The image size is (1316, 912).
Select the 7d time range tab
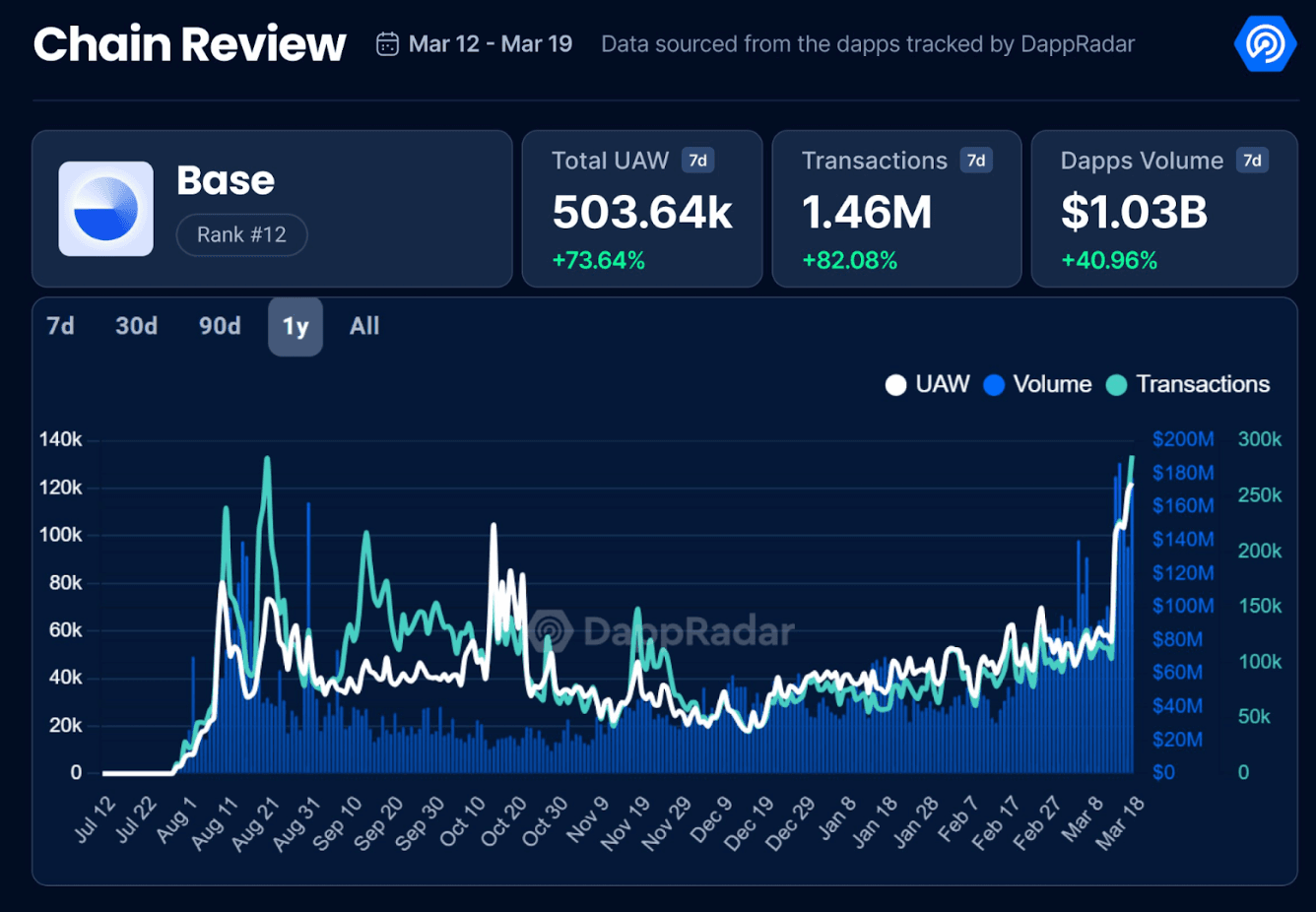click(61, 326)
